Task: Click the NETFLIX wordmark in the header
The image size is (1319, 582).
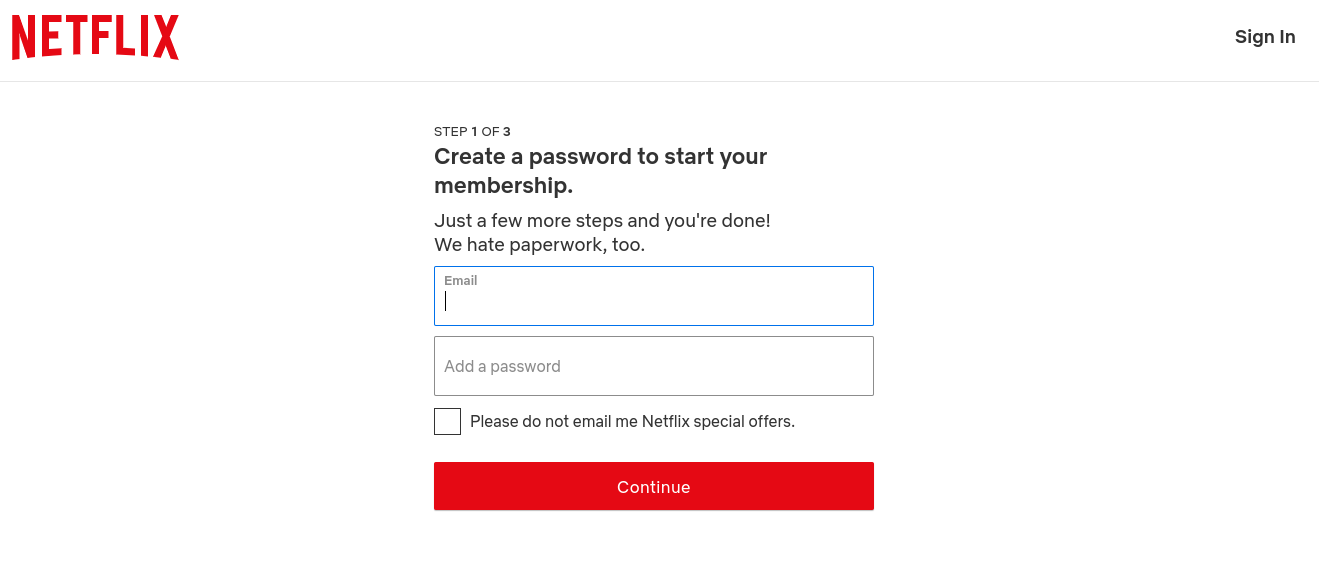Action: click(x=95, y=36)
